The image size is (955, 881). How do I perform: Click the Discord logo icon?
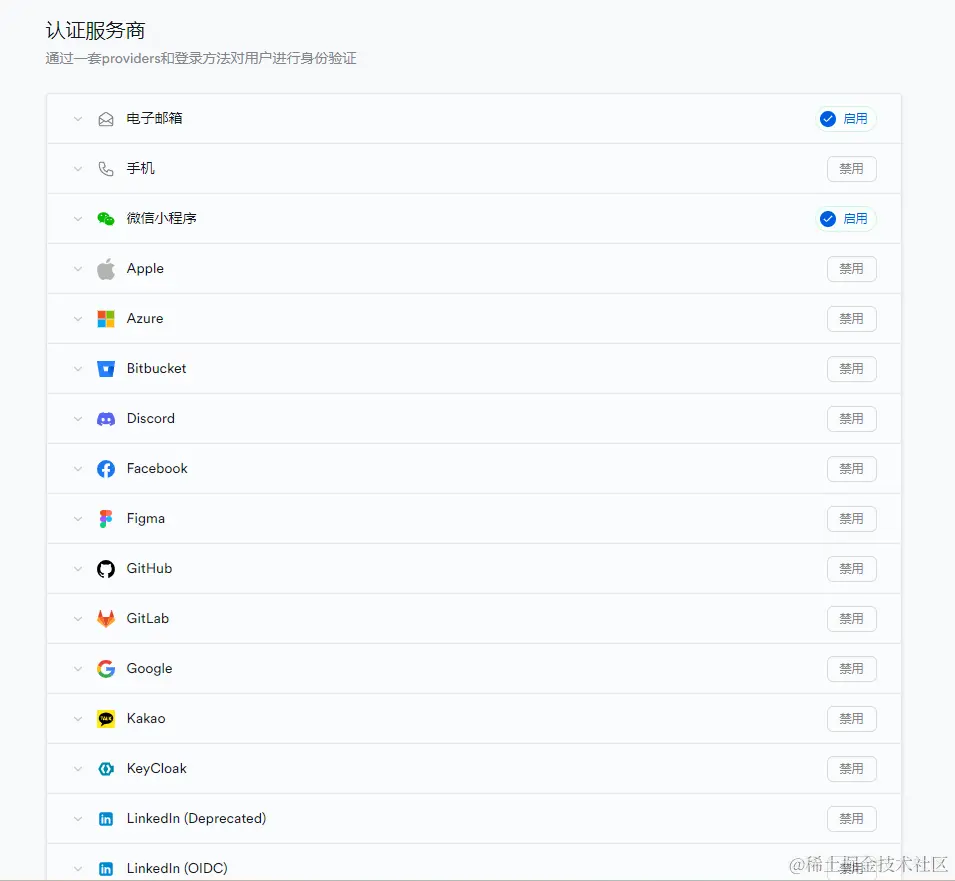tap(106, 419)
